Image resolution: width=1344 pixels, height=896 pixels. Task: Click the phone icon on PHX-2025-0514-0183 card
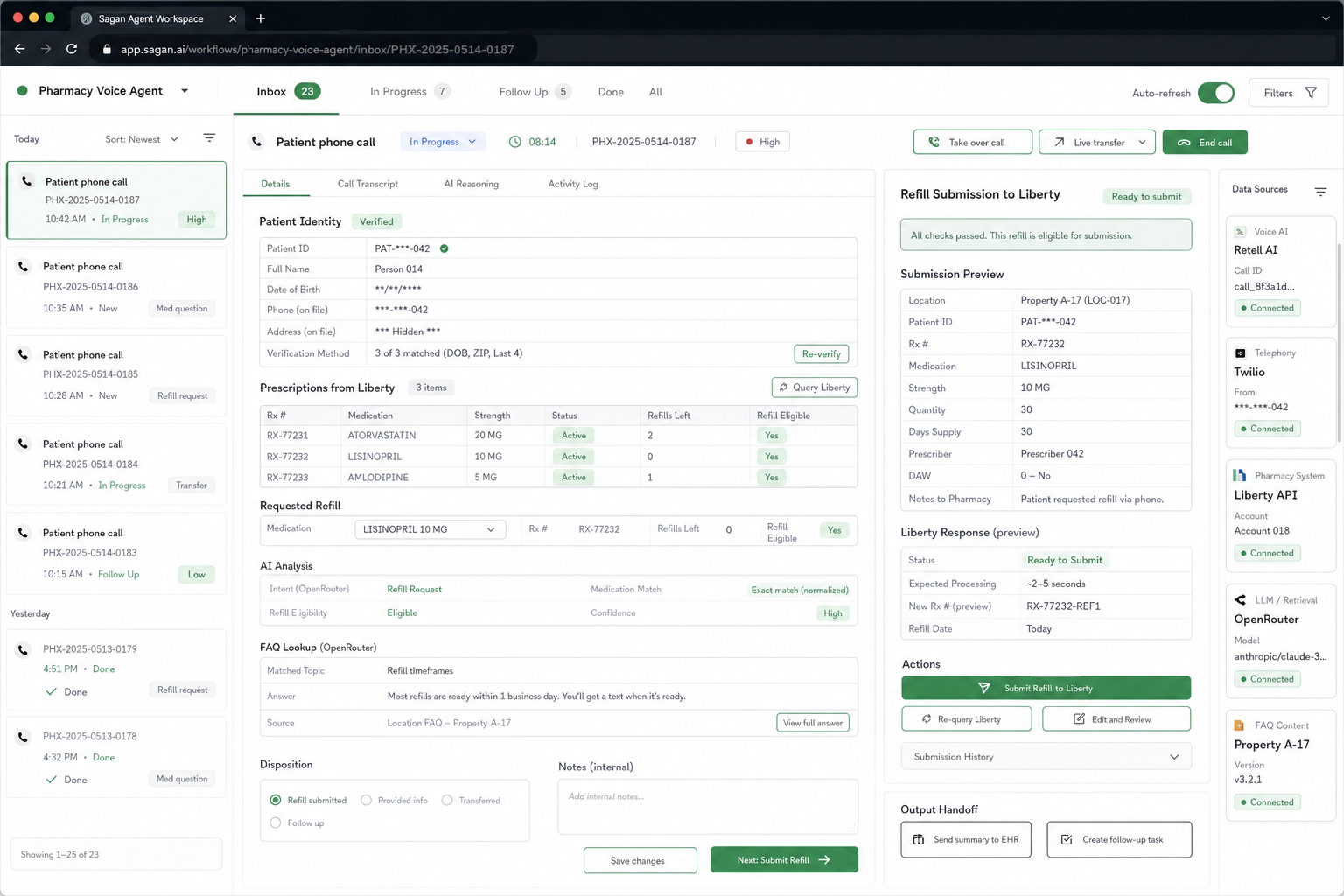[x=24, y=532]
